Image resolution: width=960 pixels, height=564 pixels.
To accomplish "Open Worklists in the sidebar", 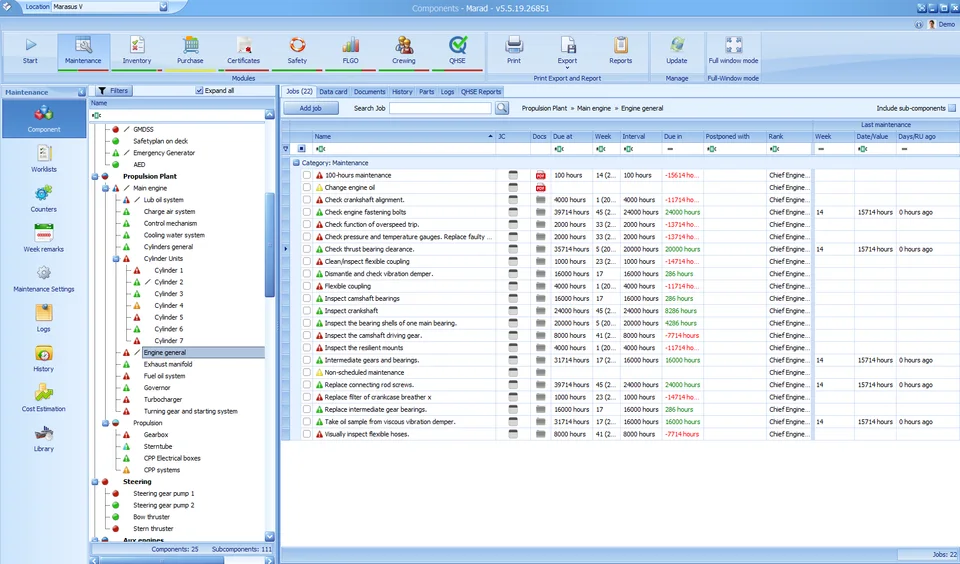I will coord(44,159).
